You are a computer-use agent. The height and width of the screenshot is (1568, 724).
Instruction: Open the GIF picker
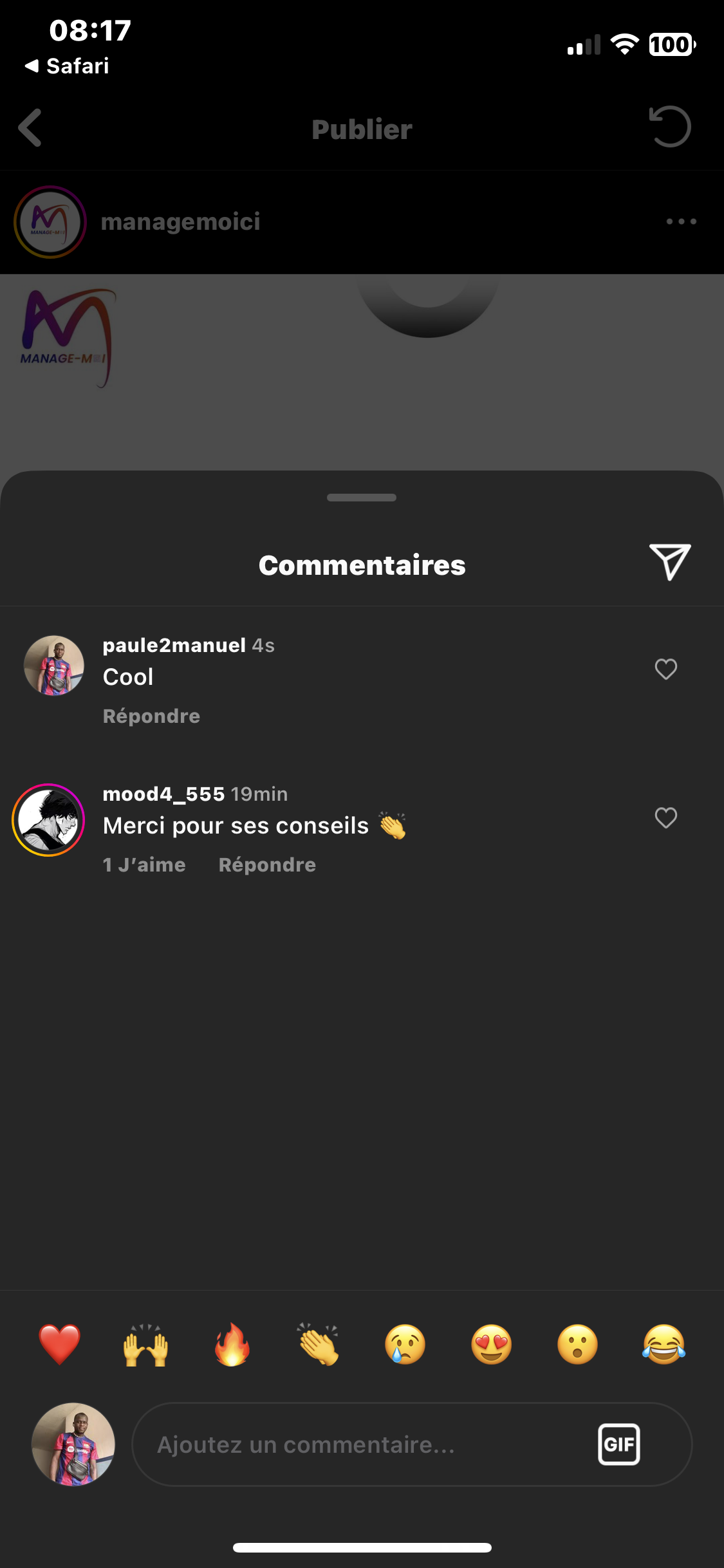coord(618,1444)
